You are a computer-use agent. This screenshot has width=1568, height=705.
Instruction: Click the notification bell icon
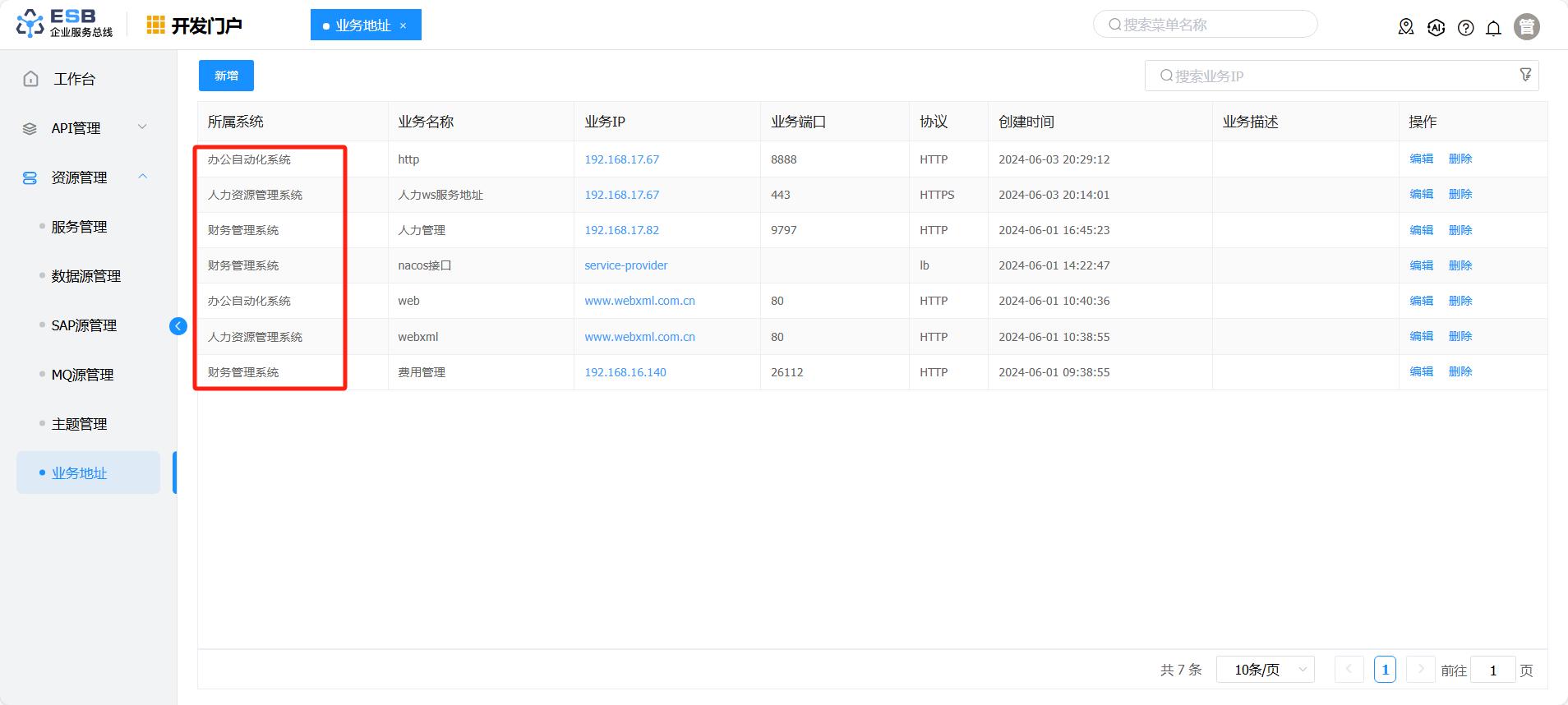tap(1493, 28)
